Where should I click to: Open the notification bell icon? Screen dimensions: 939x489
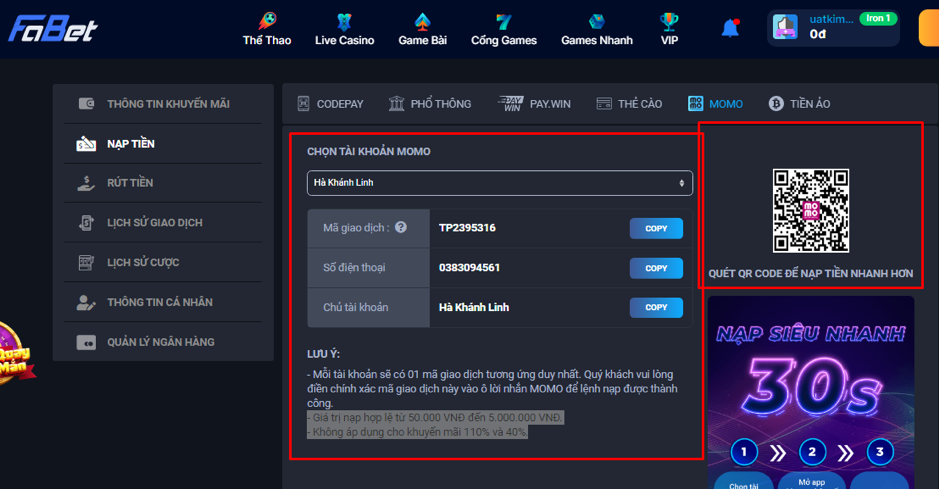point(730,28)
